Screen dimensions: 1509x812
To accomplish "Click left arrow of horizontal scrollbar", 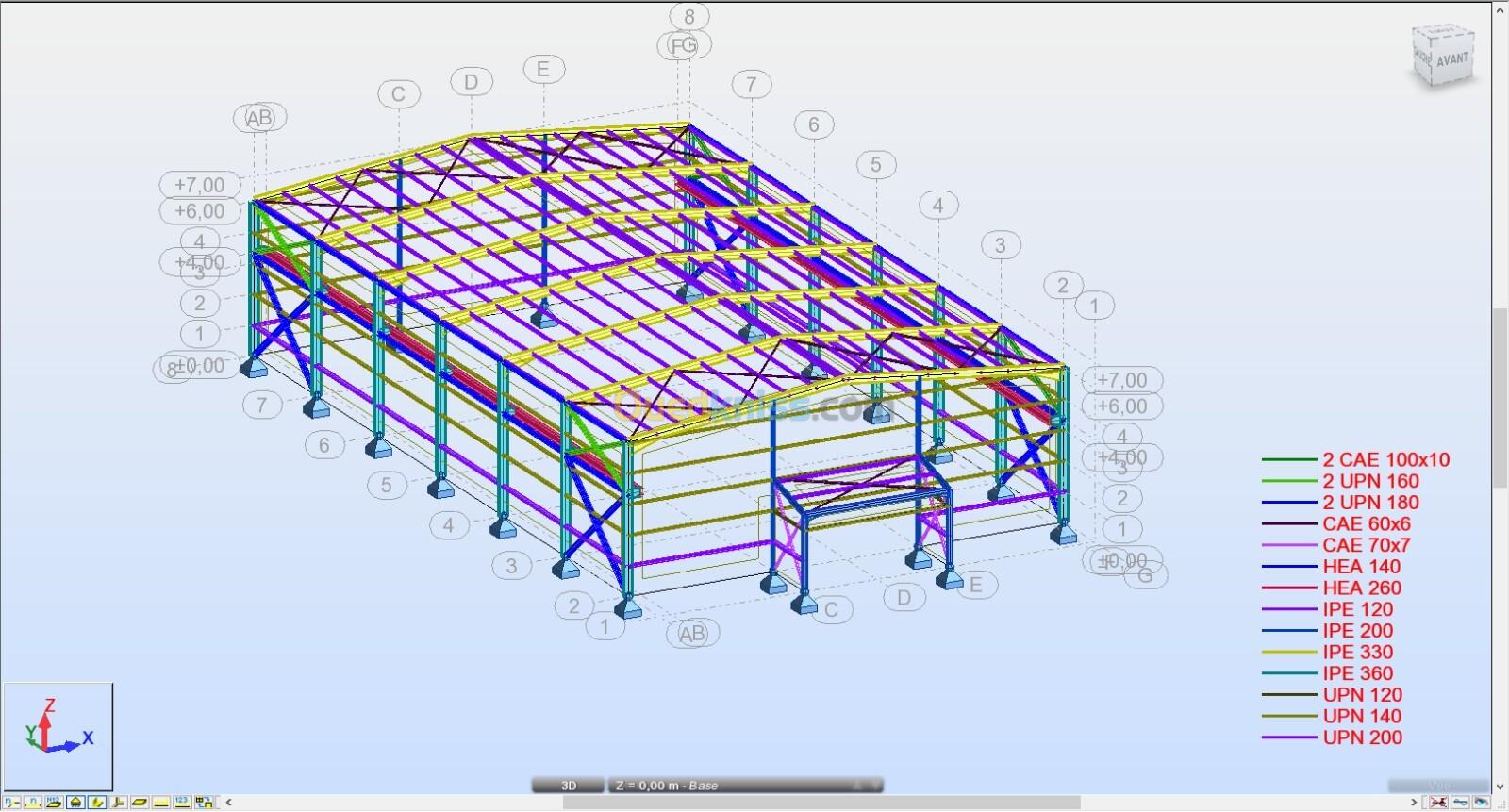I will tap(228, 803).
